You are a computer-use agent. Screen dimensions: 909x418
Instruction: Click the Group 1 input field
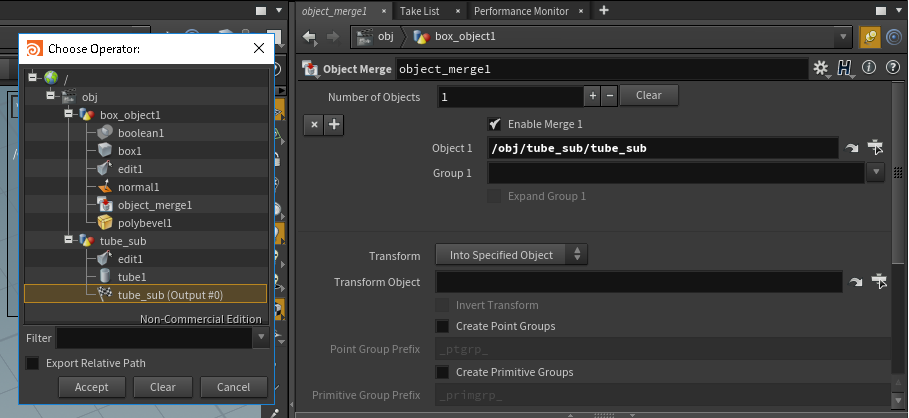(676, 173)
